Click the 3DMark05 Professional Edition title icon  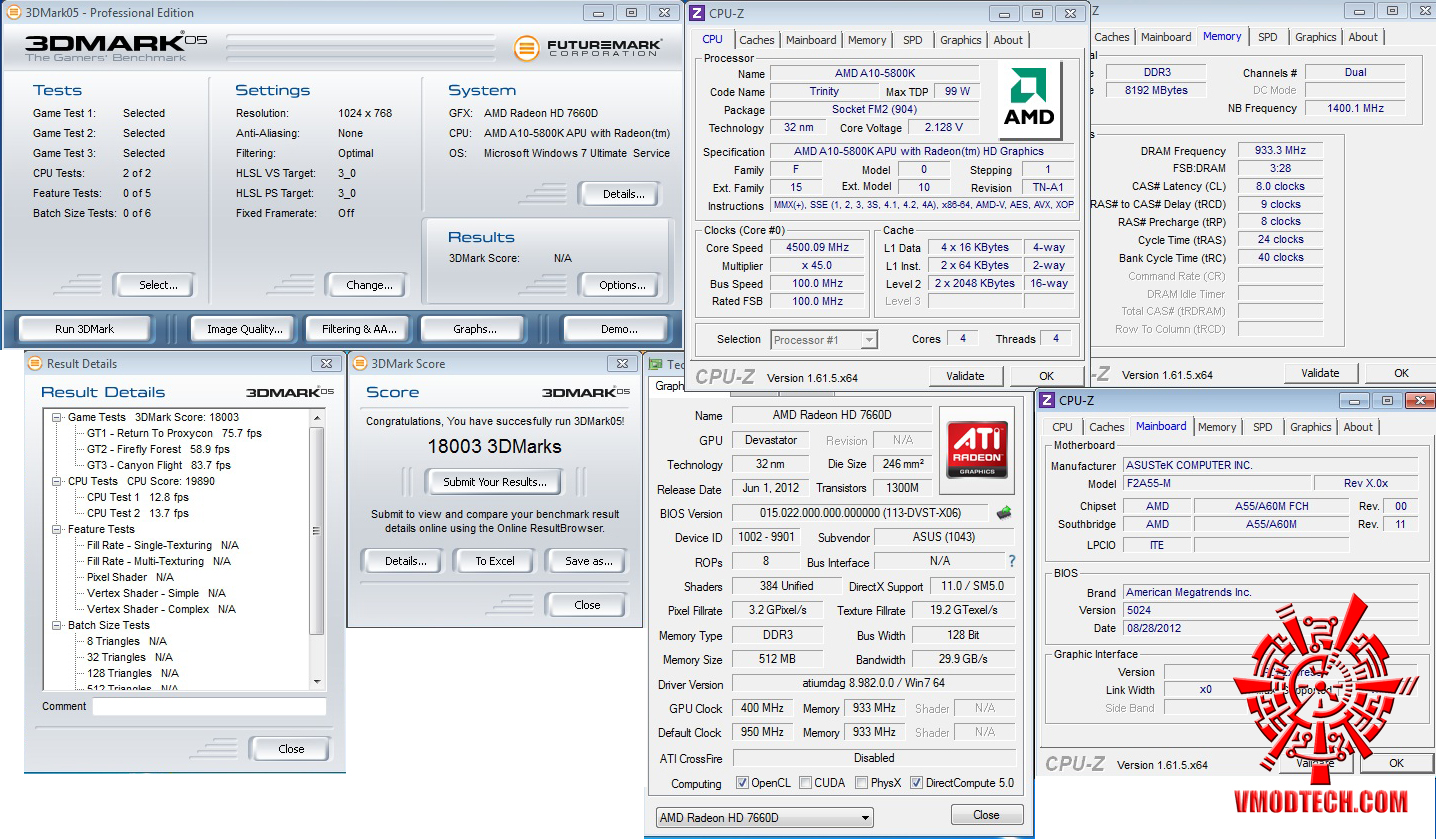(12, 12)
